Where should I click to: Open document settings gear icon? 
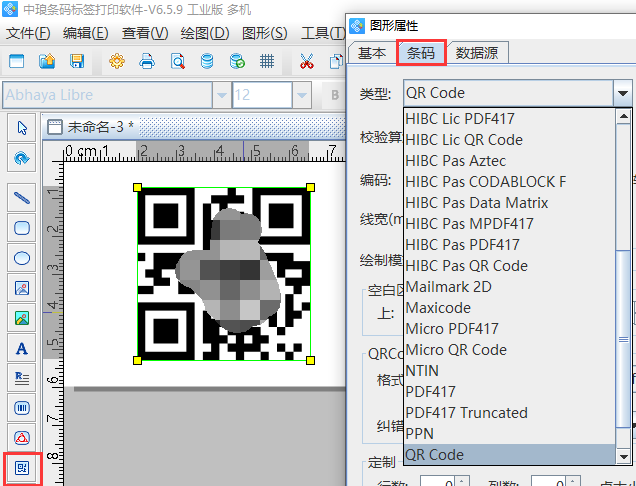(117, 62)
